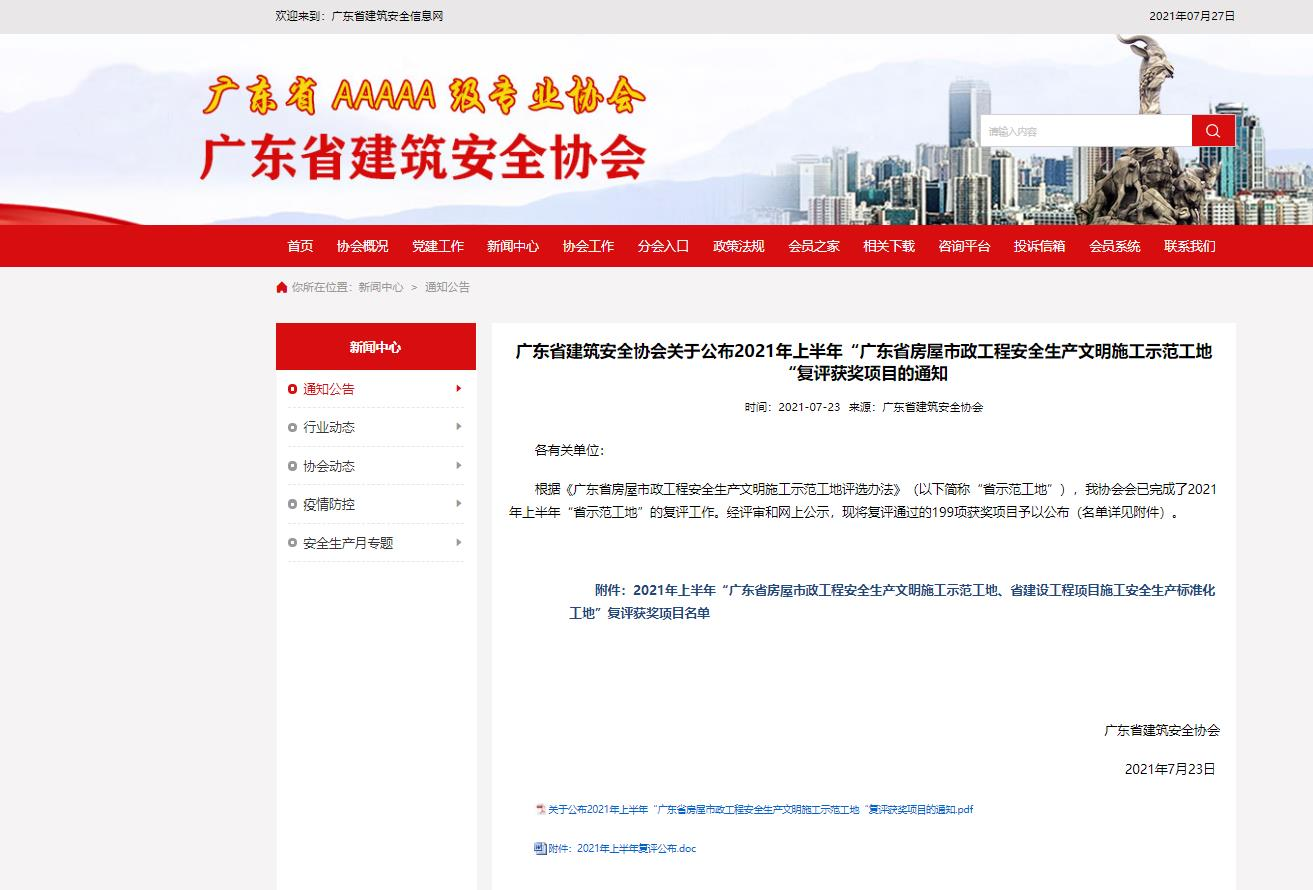Image resolution: width=1313 pixels, height=890 pixels.
Task: Click the bullet icon beside 行业动态
Action: point(293,428)
